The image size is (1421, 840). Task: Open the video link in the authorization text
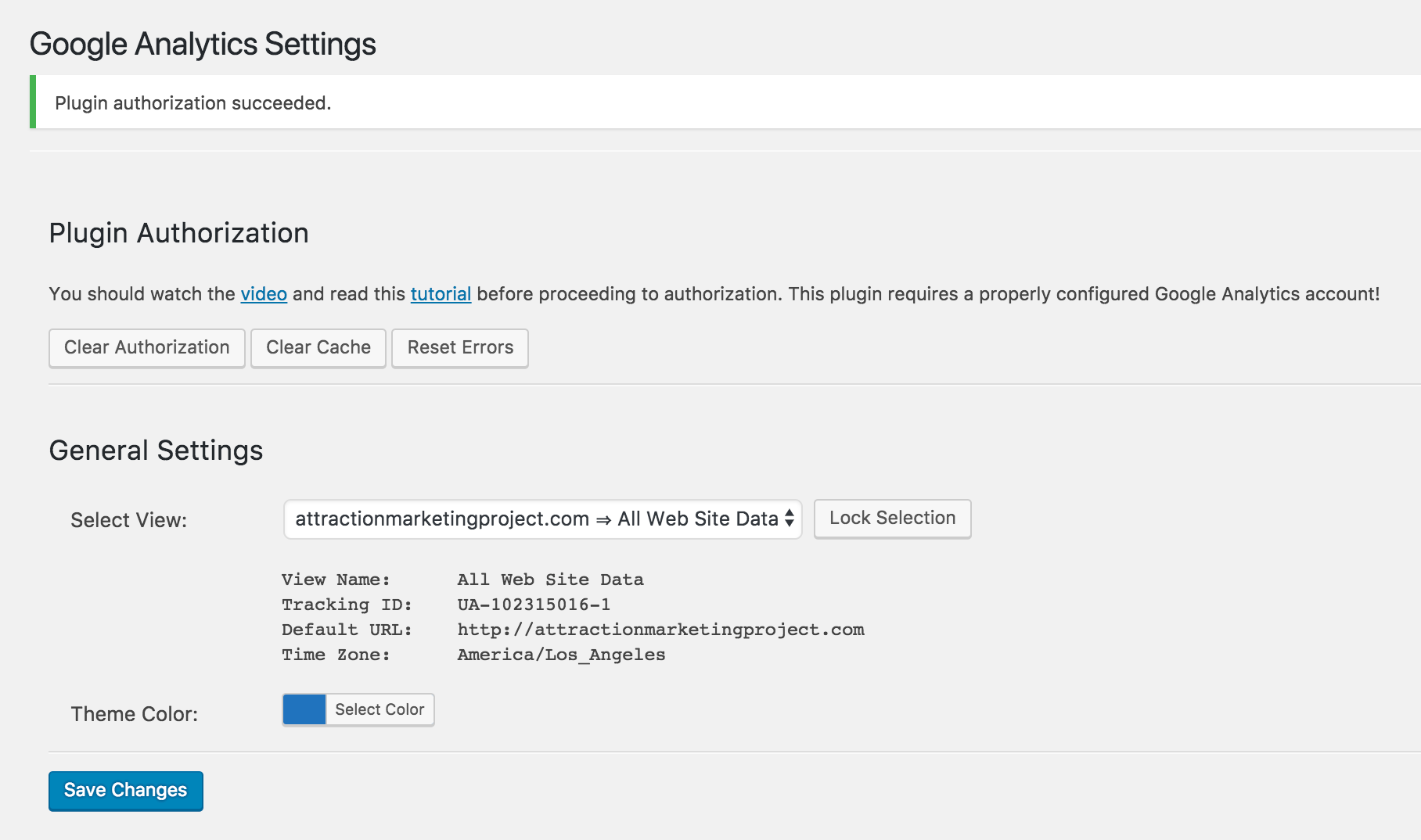(264, 294)
